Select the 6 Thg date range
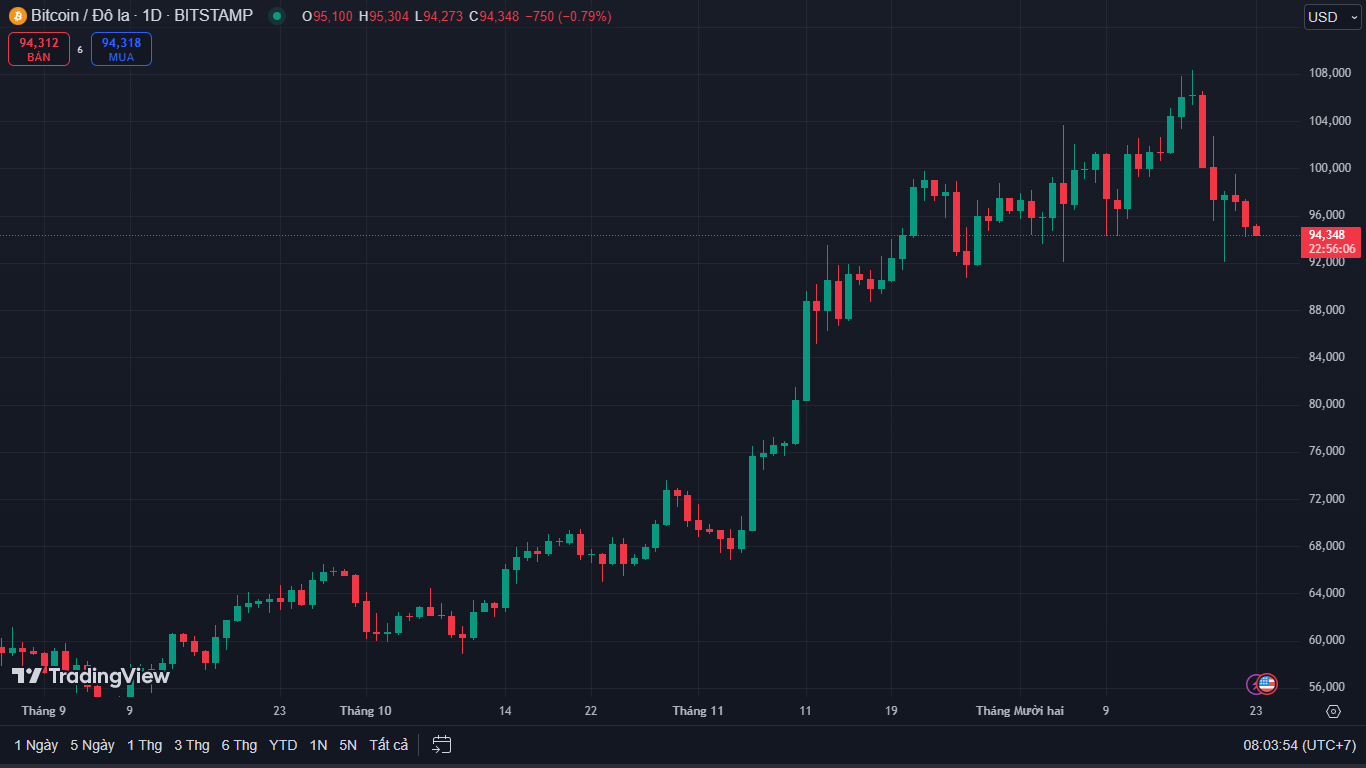Viewport: 1366px width, 768px height. point(239,745)
